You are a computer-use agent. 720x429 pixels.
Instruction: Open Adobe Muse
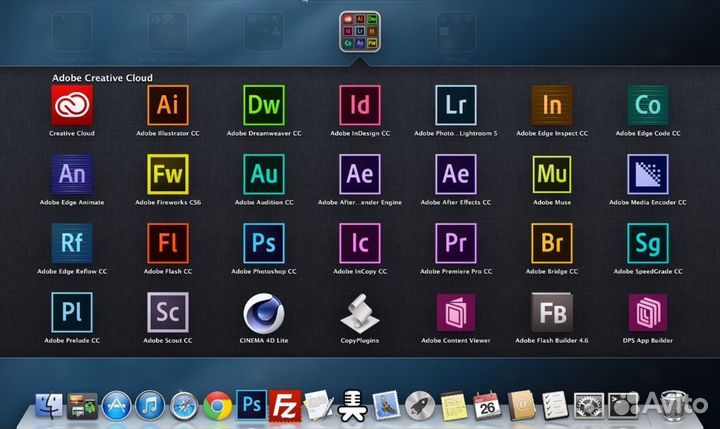(x=552, y=175)
